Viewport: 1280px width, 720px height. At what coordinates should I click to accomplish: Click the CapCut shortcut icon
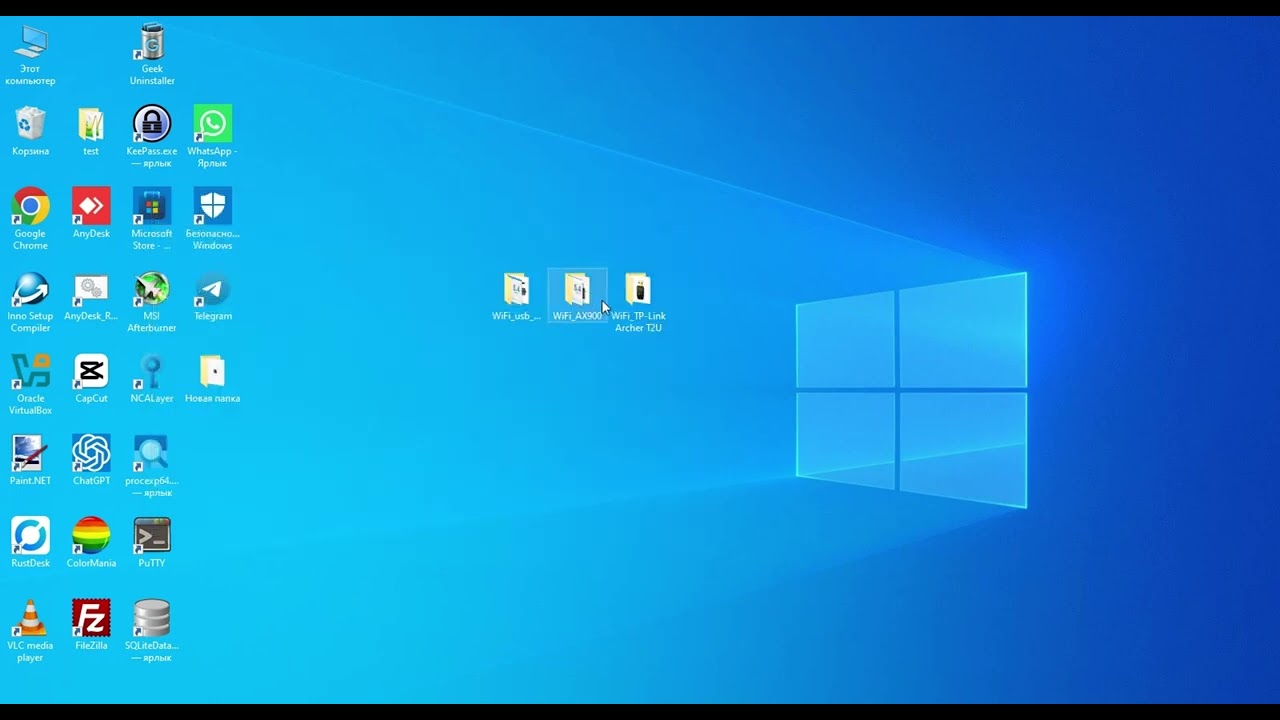91,371
